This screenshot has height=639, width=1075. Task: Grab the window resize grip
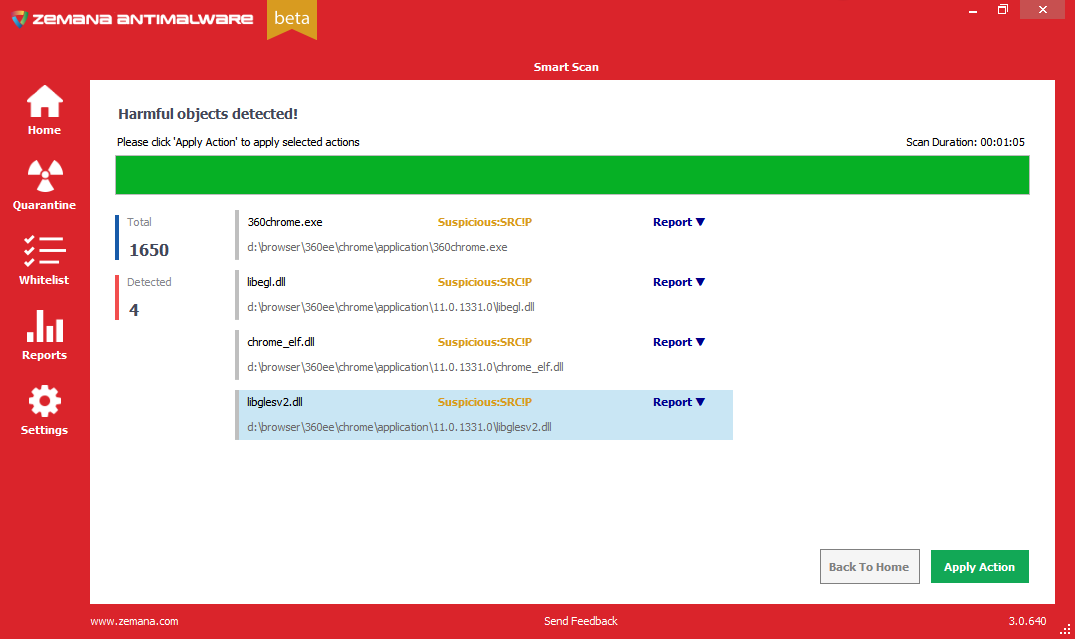tap(1065, 629)
